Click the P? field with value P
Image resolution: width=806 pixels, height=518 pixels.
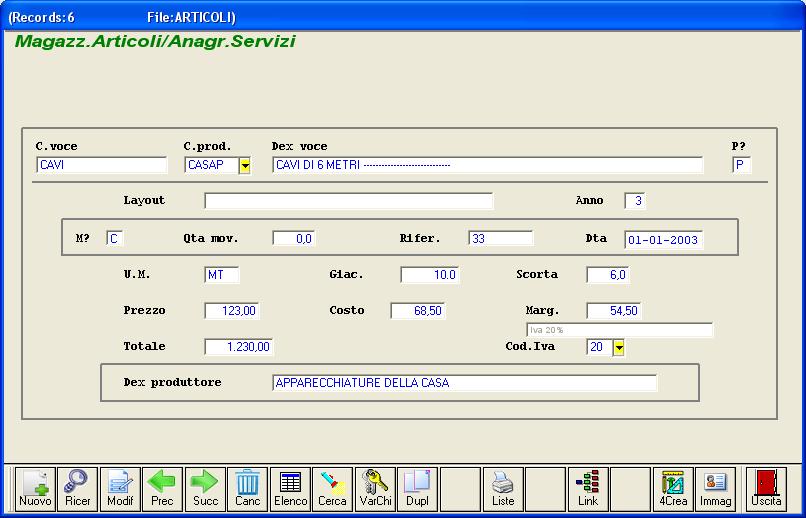click(x=742, y=165)
